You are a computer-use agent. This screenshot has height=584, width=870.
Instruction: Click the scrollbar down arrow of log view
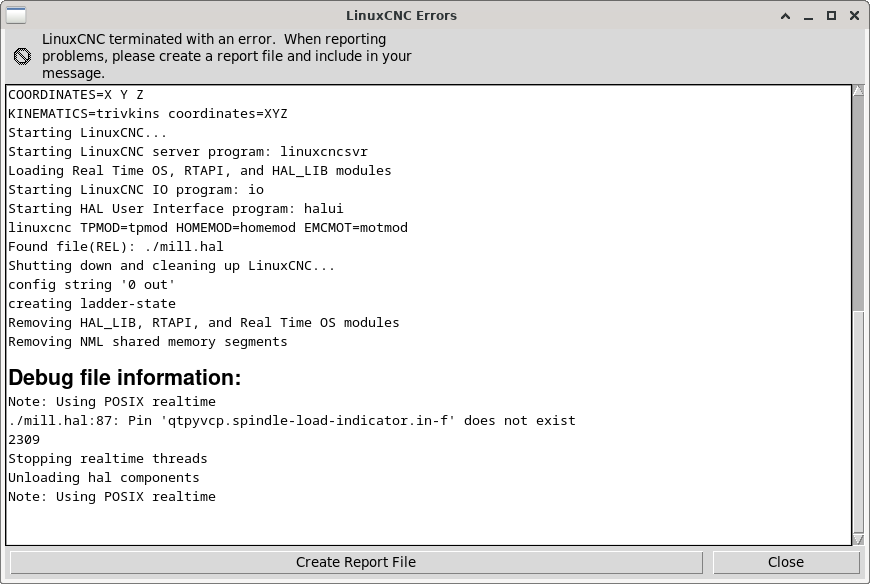tap(858, 540)
